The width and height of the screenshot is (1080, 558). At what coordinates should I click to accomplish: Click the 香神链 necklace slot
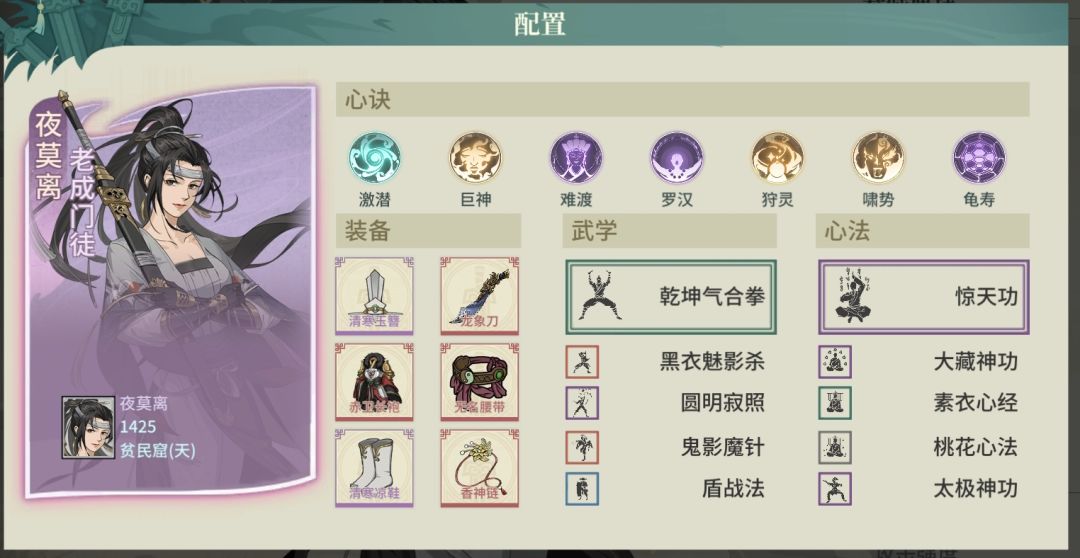479,468
